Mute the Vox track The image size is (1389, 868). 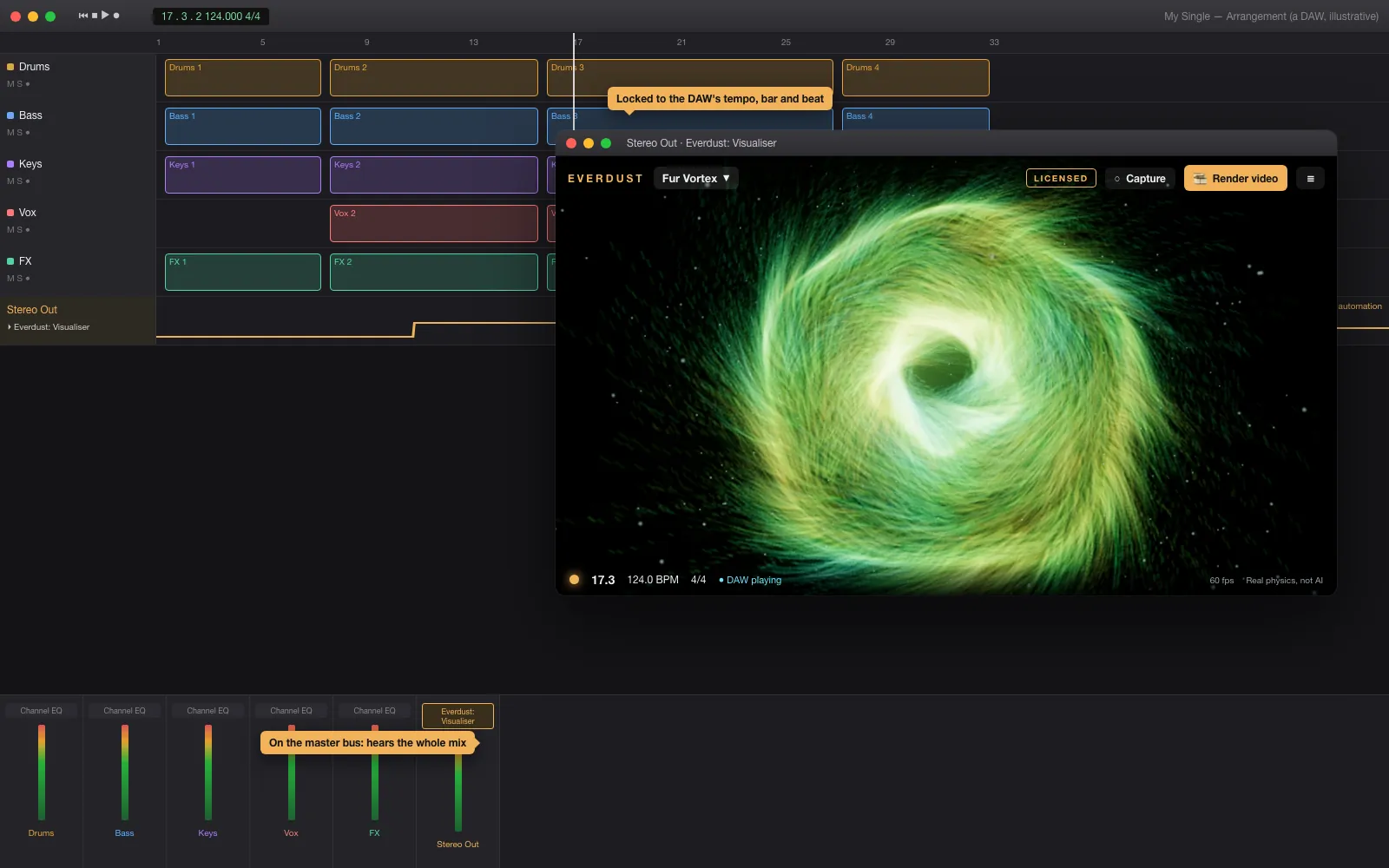click(x=10, y=230)
